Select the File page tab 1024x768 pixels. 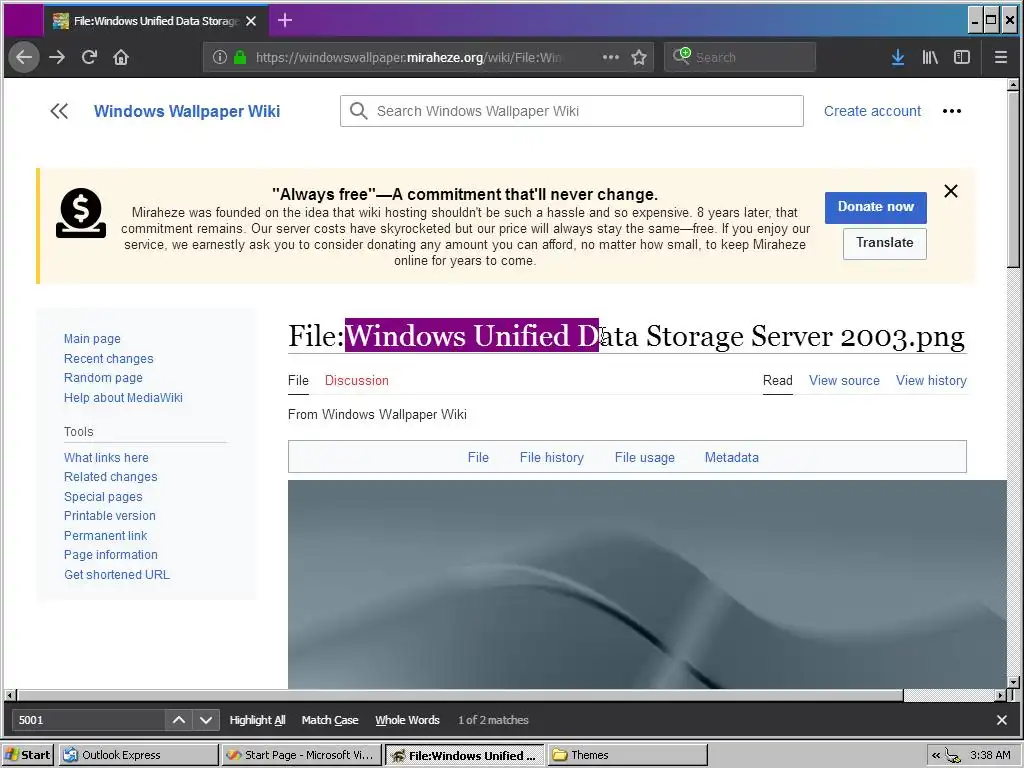tap(298, 380)
